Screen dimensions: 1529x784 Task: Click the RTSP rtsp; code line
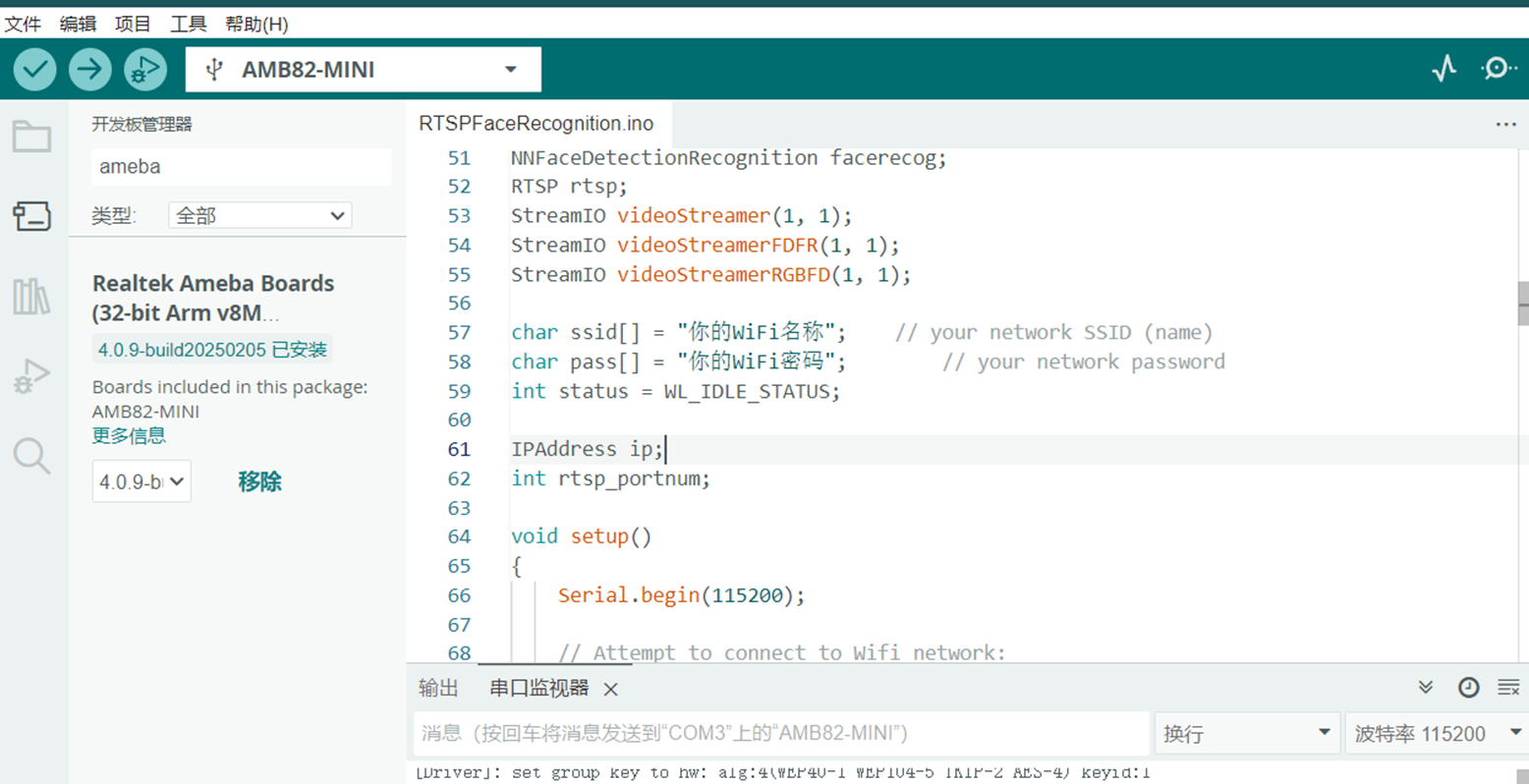point(569,187)
